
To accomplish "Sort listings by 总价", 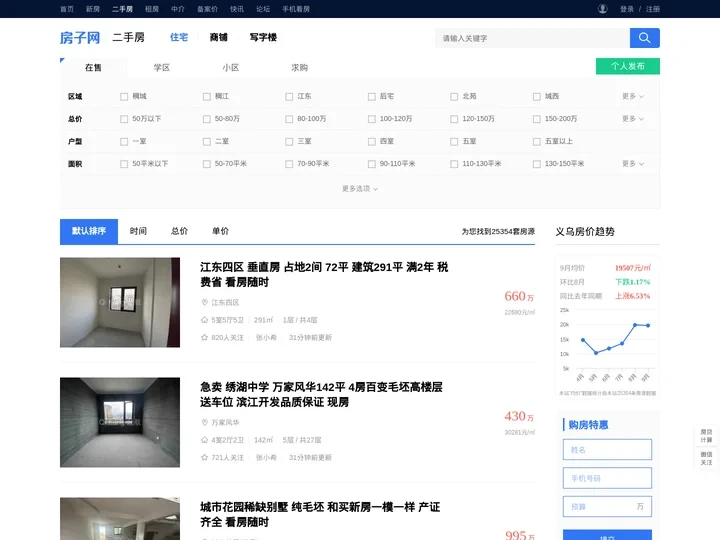I will [179, 231].
